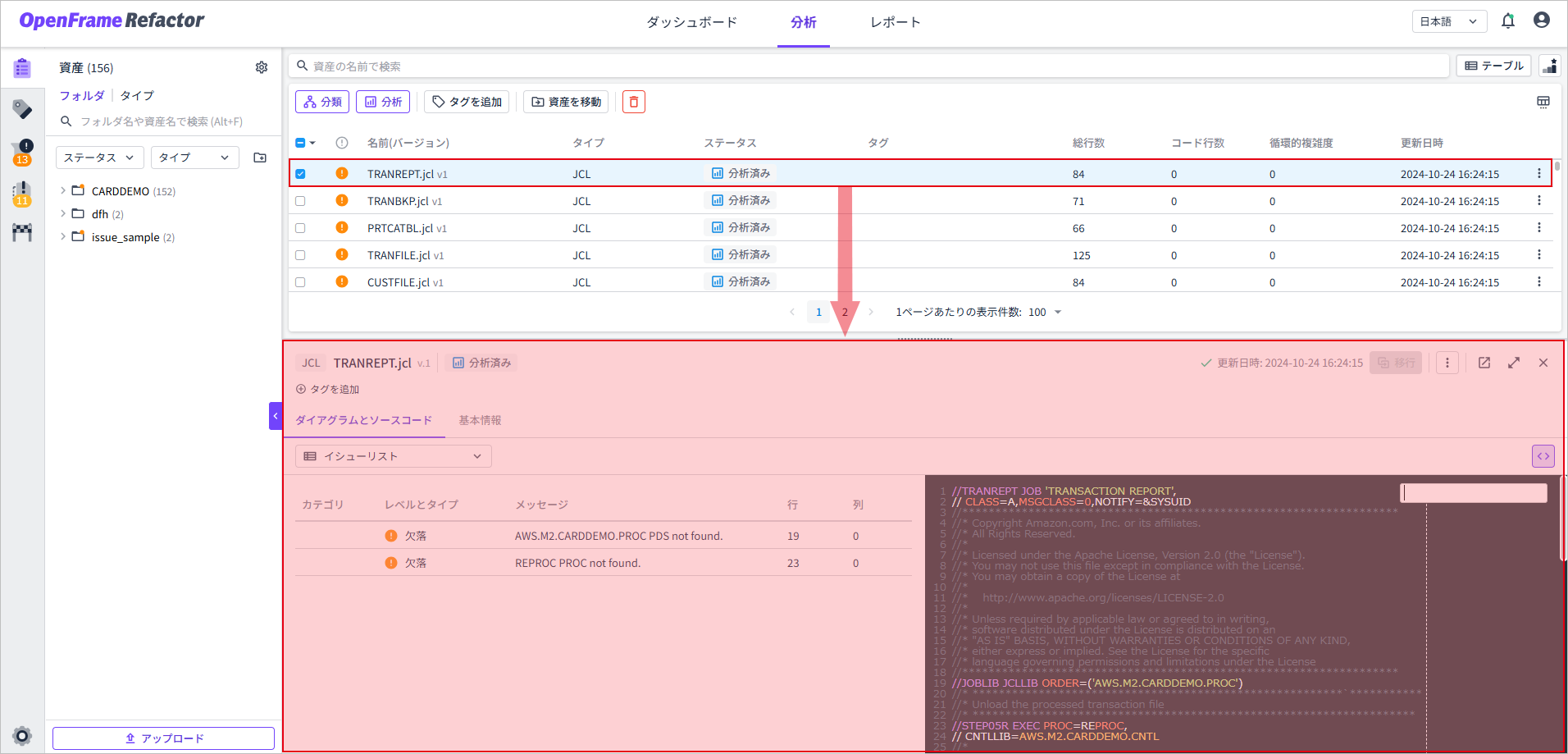Open detail panel more options menu
The width and height of the screenshot is (1568, 754).
point(1447,363)
